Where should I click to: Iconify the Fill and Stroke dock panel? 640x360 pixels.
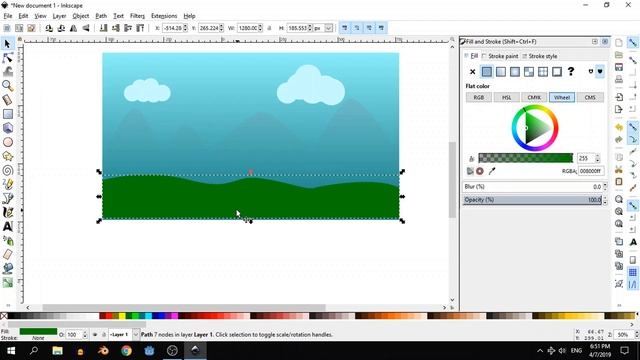pos(595,42)
